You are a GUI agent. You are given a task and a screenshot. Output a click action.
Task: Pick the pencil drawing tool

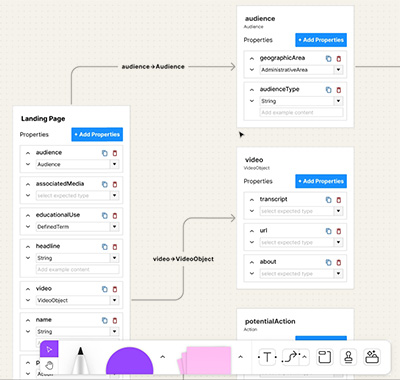(80, 360)
